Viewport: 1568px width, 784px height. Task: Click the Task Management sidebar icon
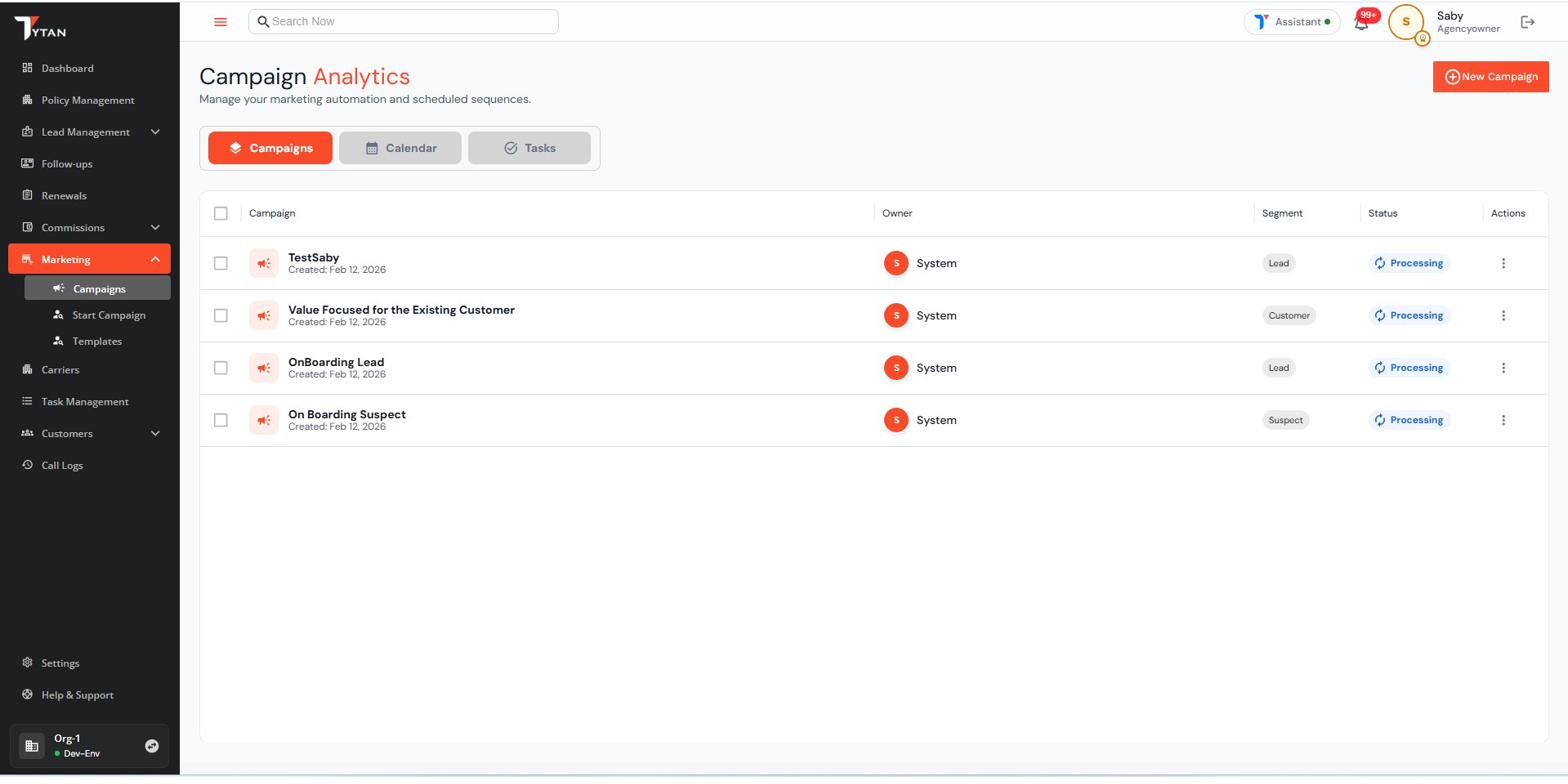[x=27, y=402]
